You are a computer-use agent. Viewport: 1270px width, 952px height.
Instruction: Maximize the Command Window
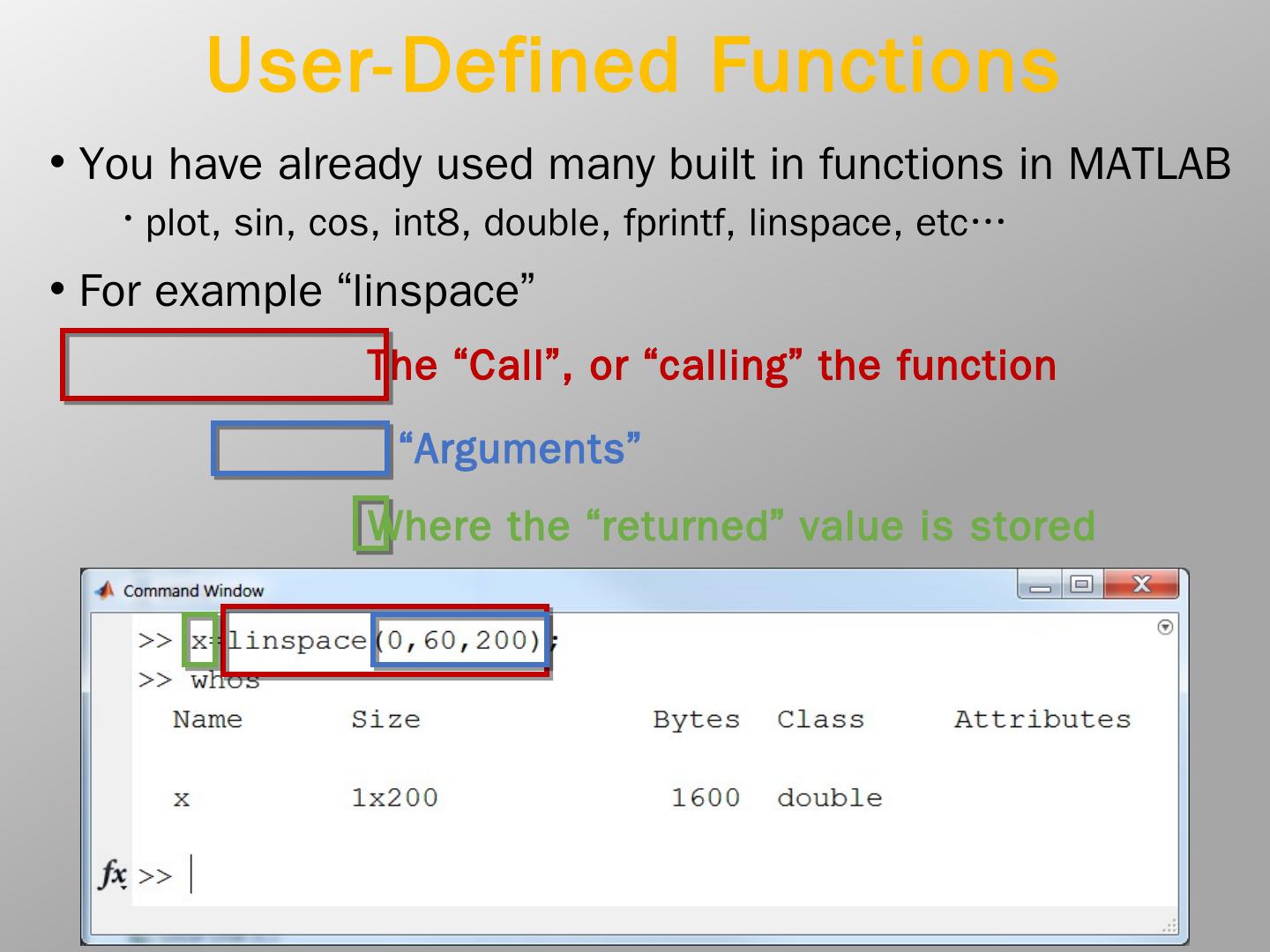point(1082,584)
